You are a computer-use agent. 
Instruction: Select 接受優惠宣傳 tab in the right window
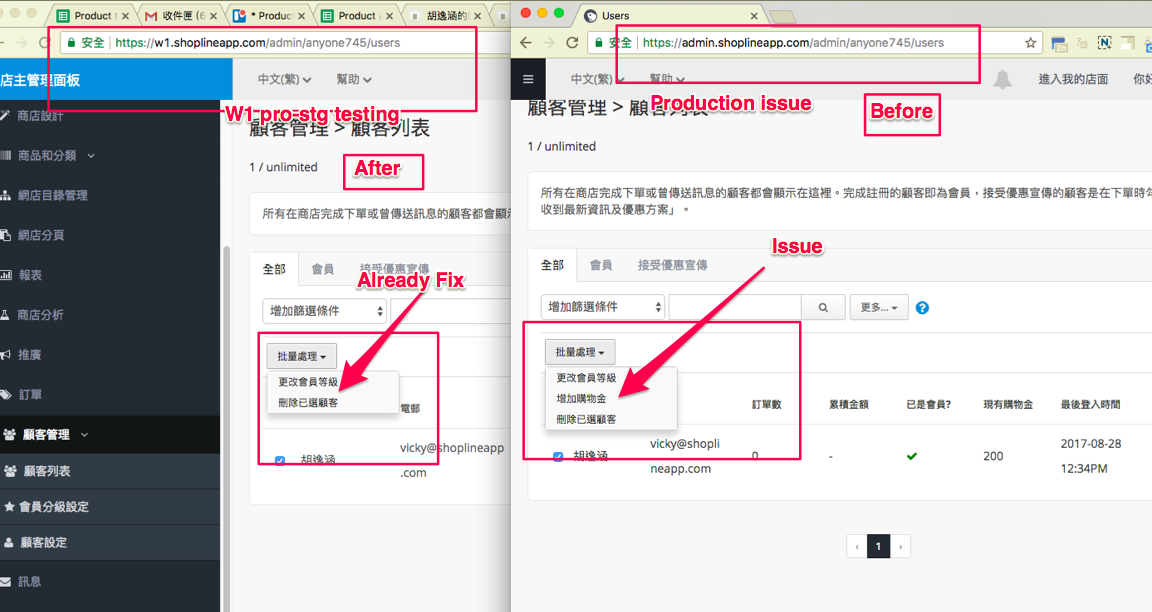[672, 265]
